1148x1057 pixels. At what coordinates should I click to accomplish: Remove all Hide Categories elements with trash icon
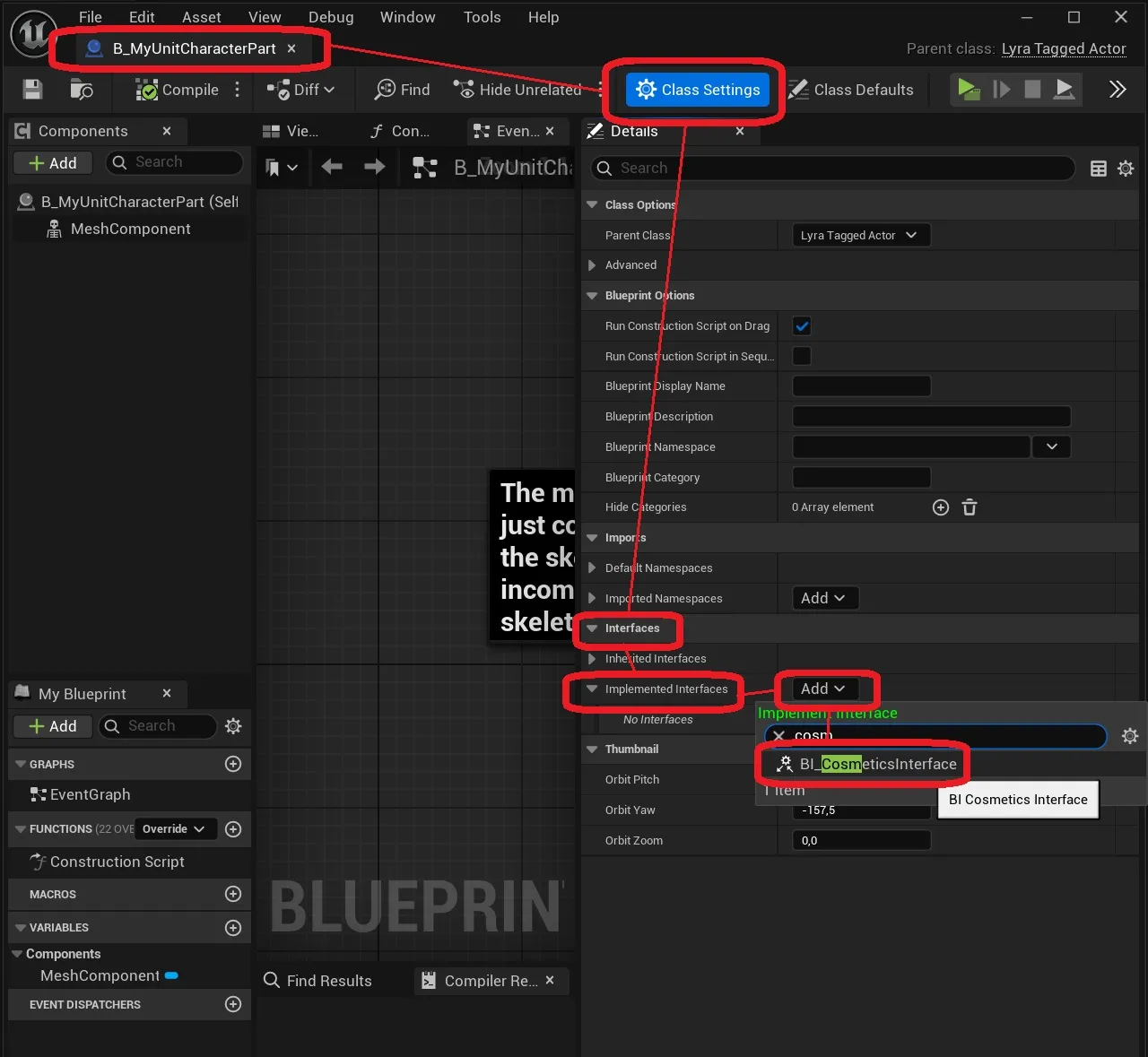[x=970, y=507]
